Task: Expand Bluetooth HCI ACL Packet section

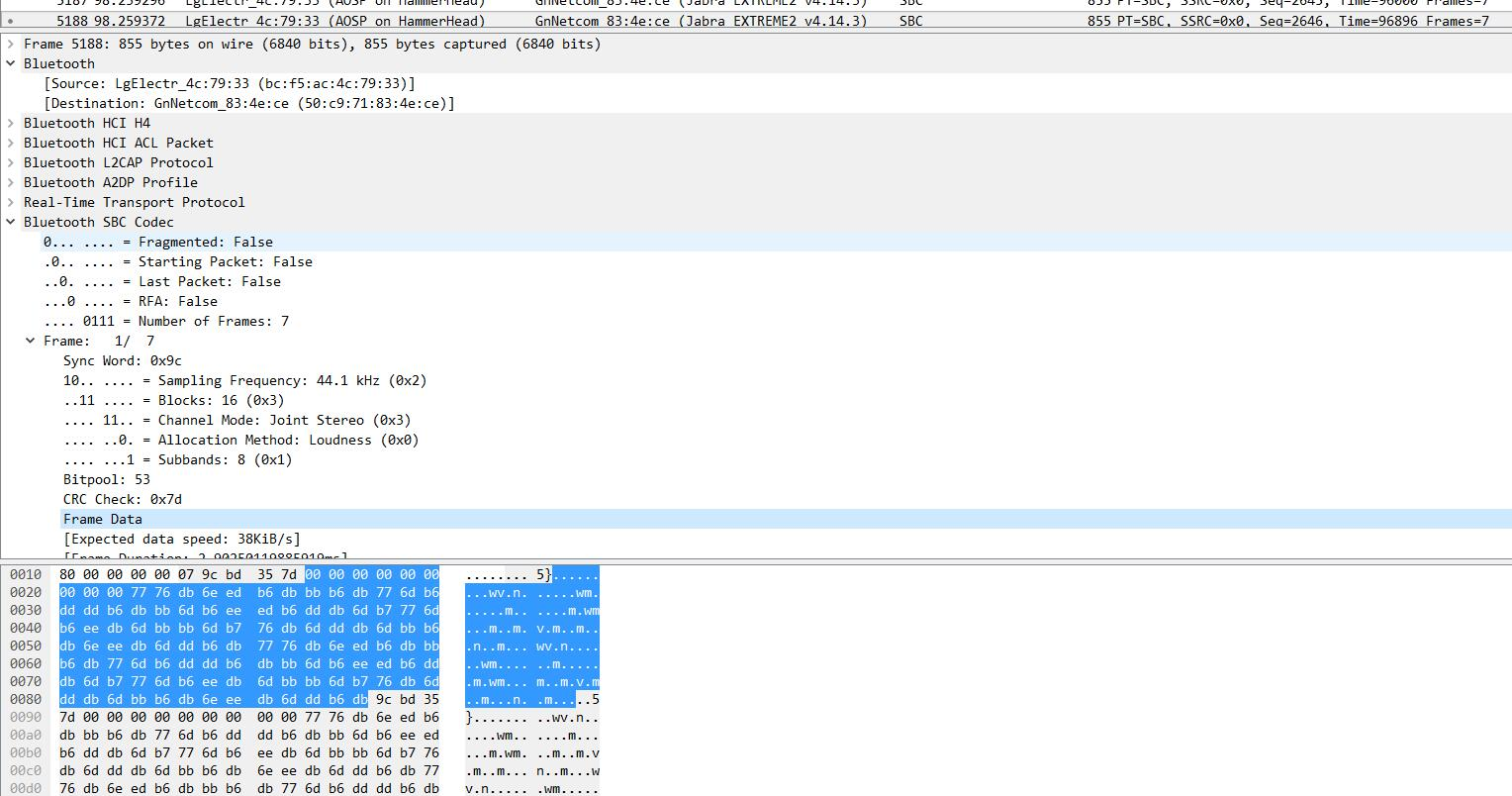Action: 11,143
